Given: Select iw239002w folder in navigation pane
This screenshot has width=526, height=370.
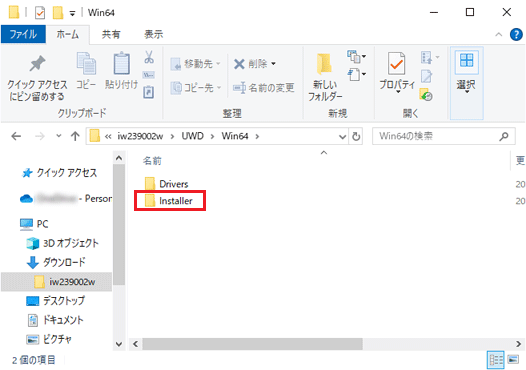Looking at the screenshot, I should pyautogui.click(x=56, y=282).
